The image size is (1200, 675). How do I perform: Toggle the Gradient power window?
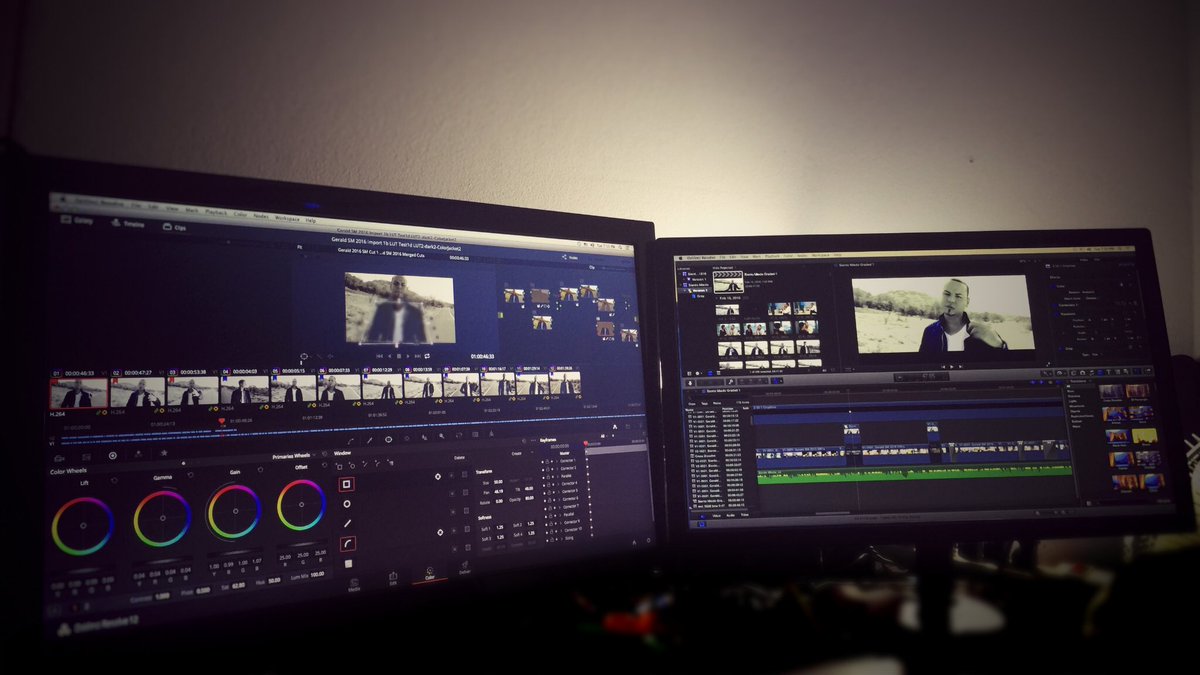click(347, 563)
